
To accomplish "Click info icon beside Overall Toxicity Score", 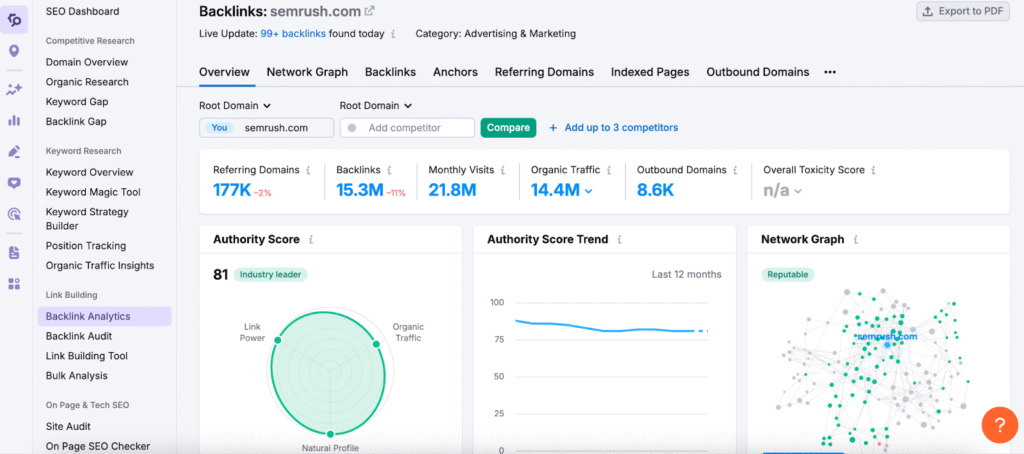I will pyautogui.click(x=874, y=170).
